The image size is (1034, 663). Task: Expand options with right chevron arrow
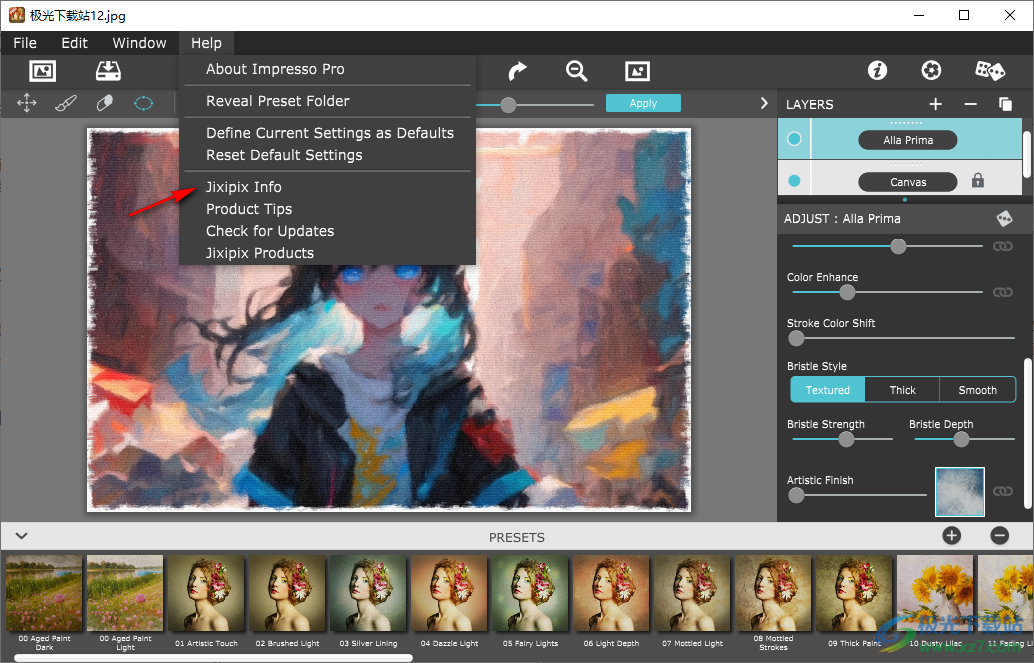[764, 104]
